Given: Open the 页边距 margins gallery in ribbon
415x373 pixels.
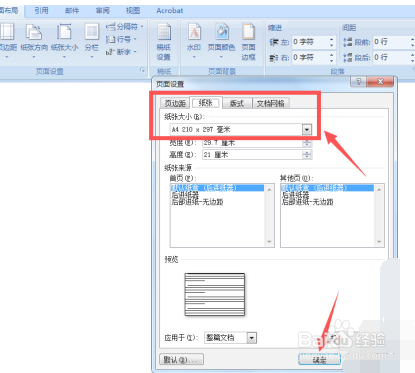Looking at the screenshot, I should pos(7,40).
